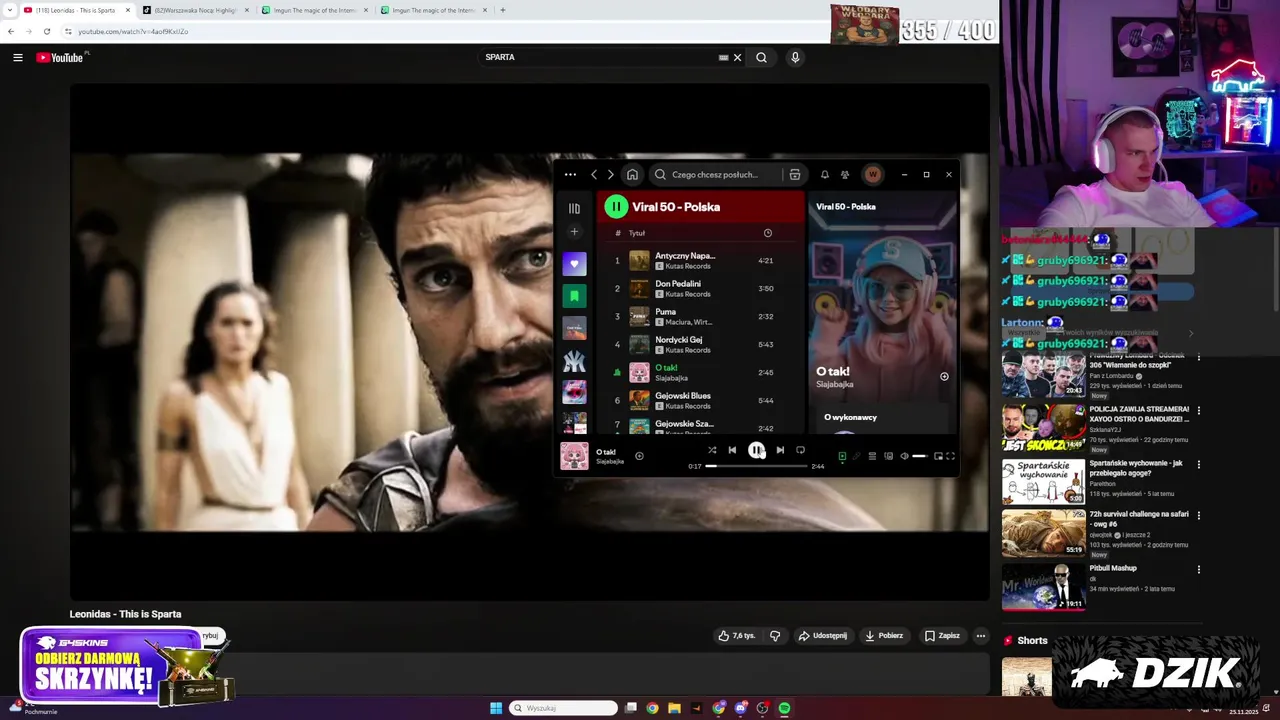Viewport: 1280px width, 720px height.
Task: Open a new browser tab
Action: click(x=502, y=10)
